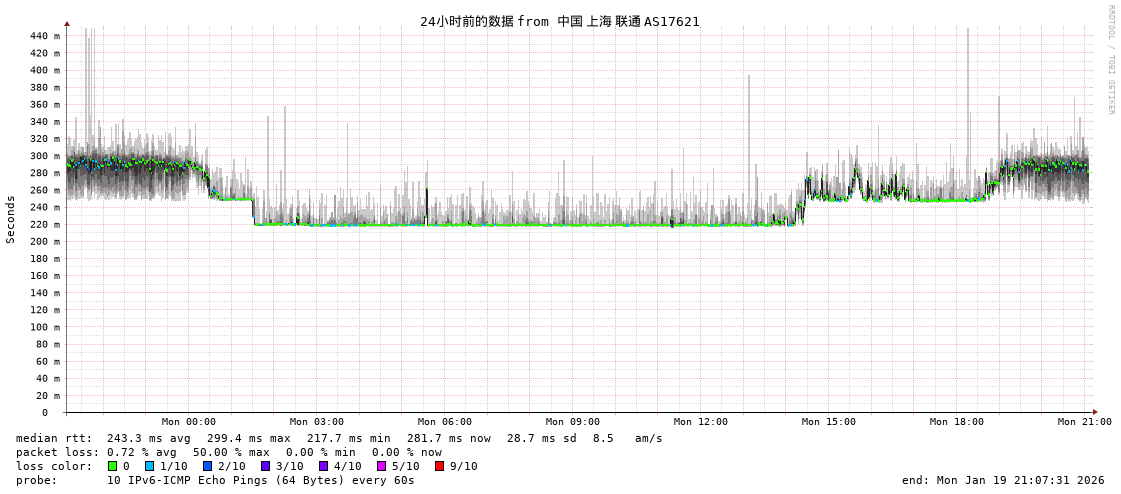
Task: Click the packet loss statistics line
Action: 228,452
